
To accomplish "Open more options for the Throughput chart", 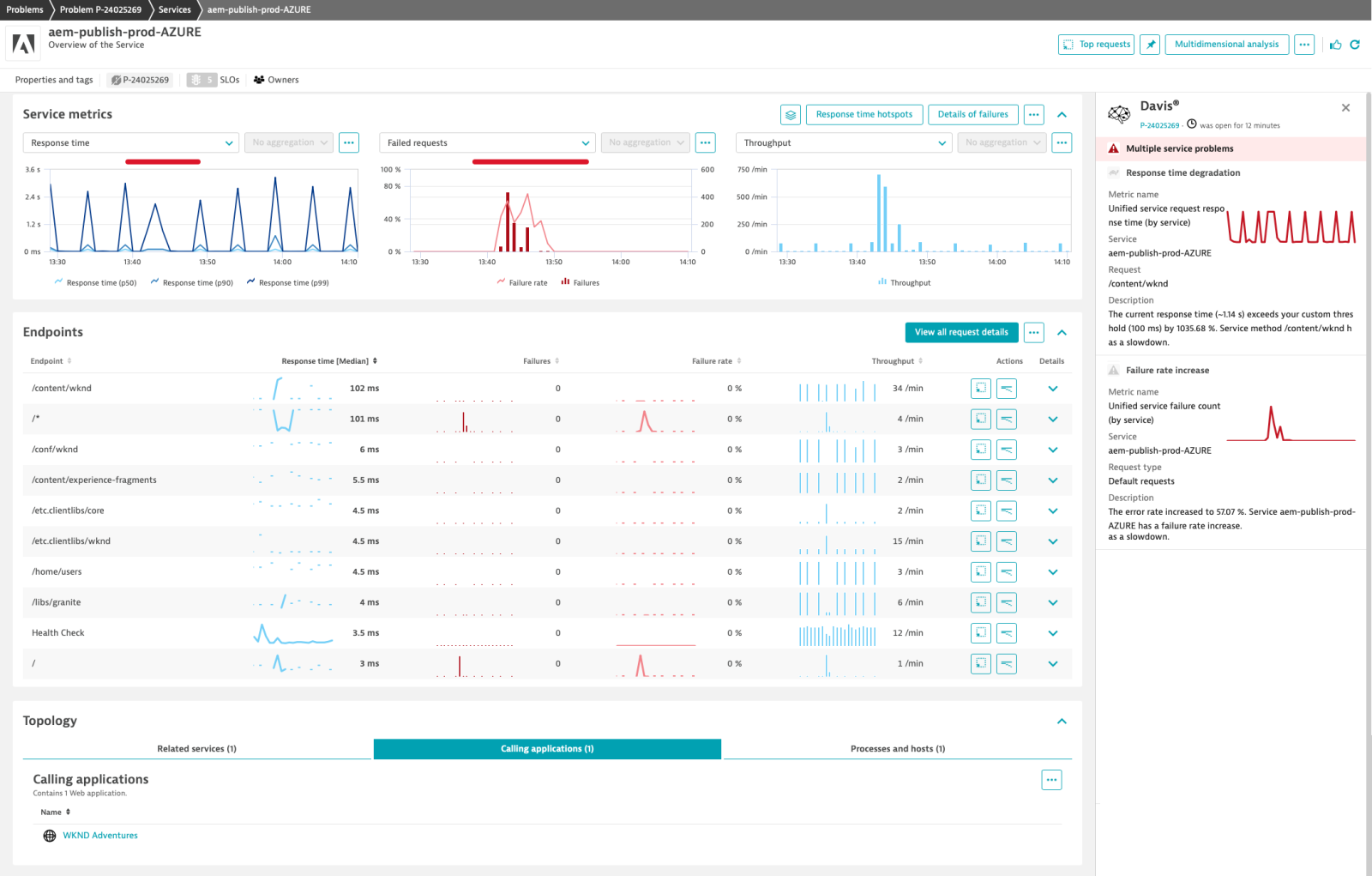I will coord(1062,142).
